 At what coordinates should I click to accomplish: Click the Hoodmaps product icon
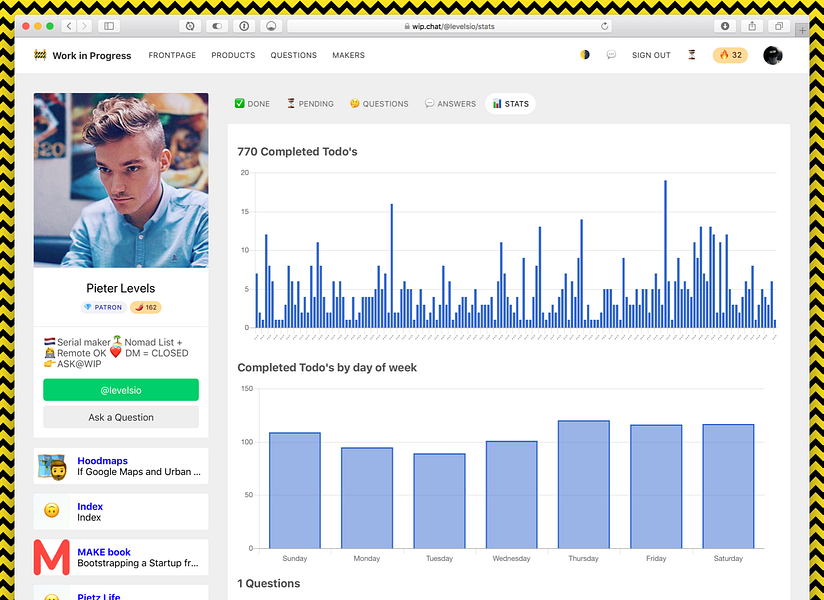click(x=52, y=466)
